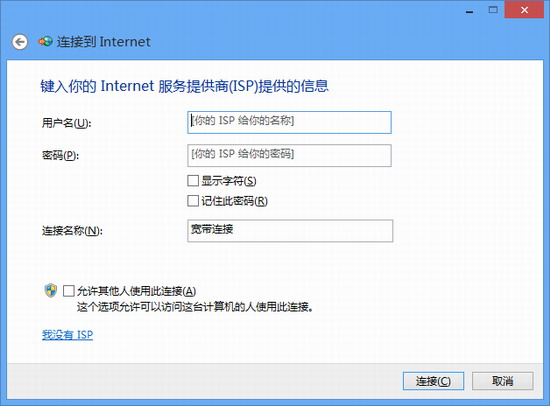550x406 pixels.
Task: Click into the 密码 input field
Action: tap(289, 155)
